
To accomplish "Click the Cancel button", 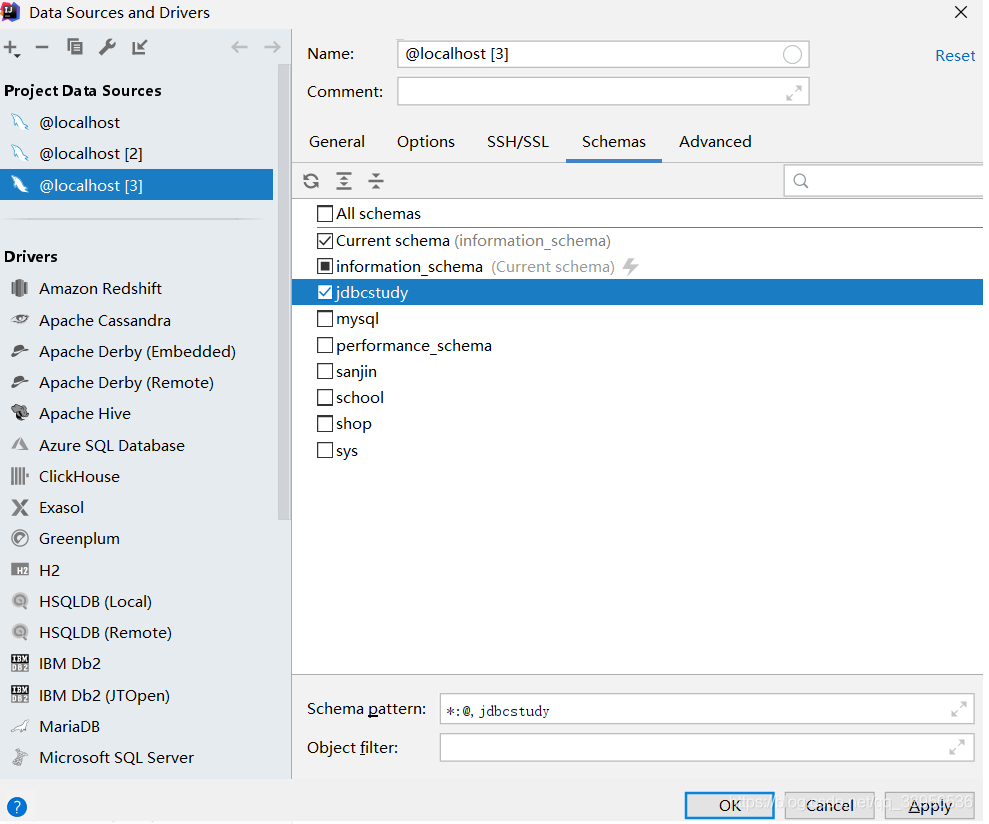I will pos(829,806).
